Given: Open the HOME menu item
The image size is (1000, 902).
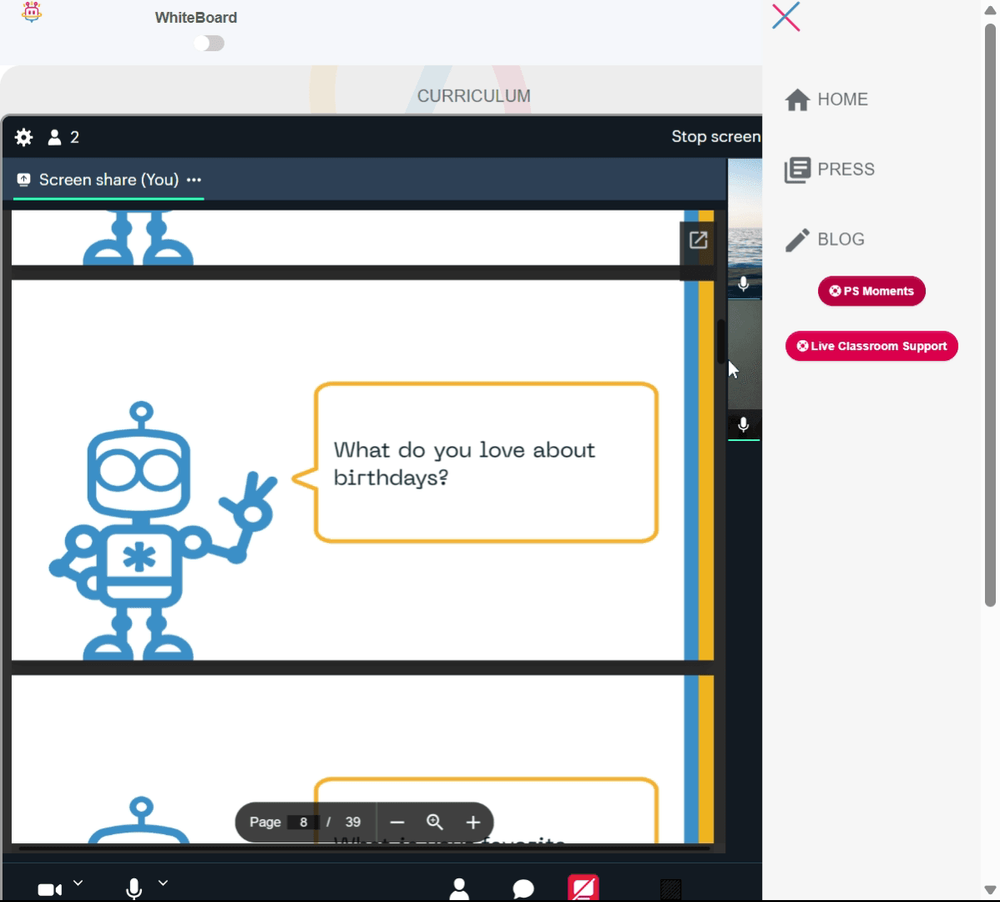Looking at the screenshot, I should pos(827,100).
